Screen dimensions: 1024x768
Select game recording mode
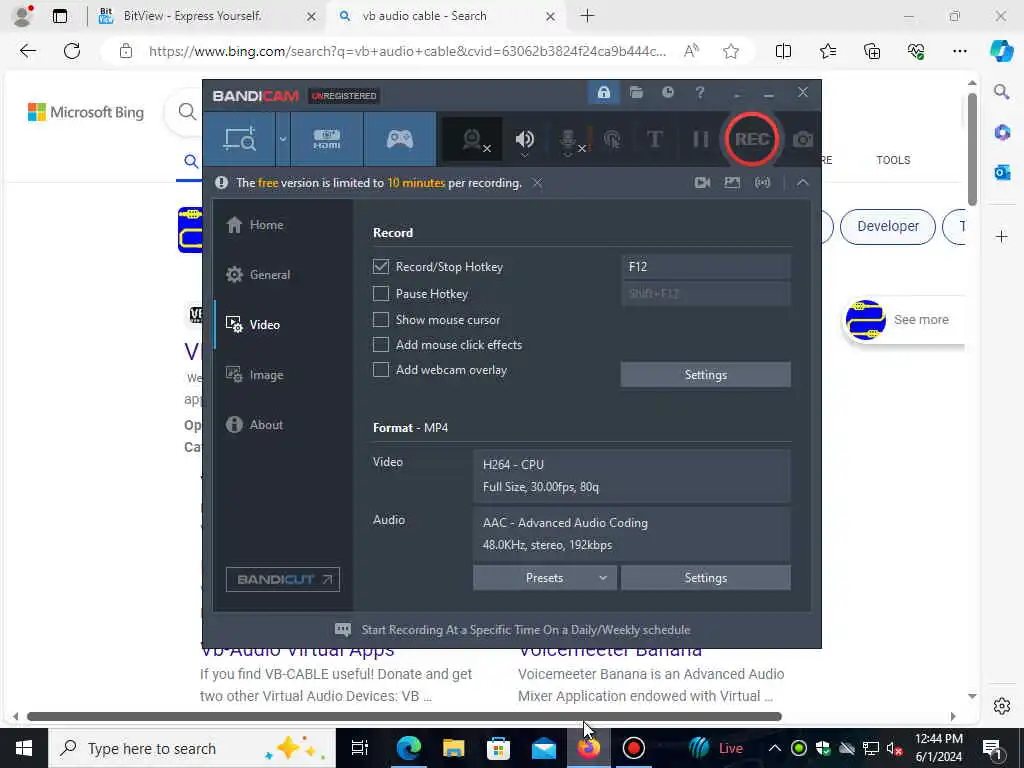click(400, 138)
